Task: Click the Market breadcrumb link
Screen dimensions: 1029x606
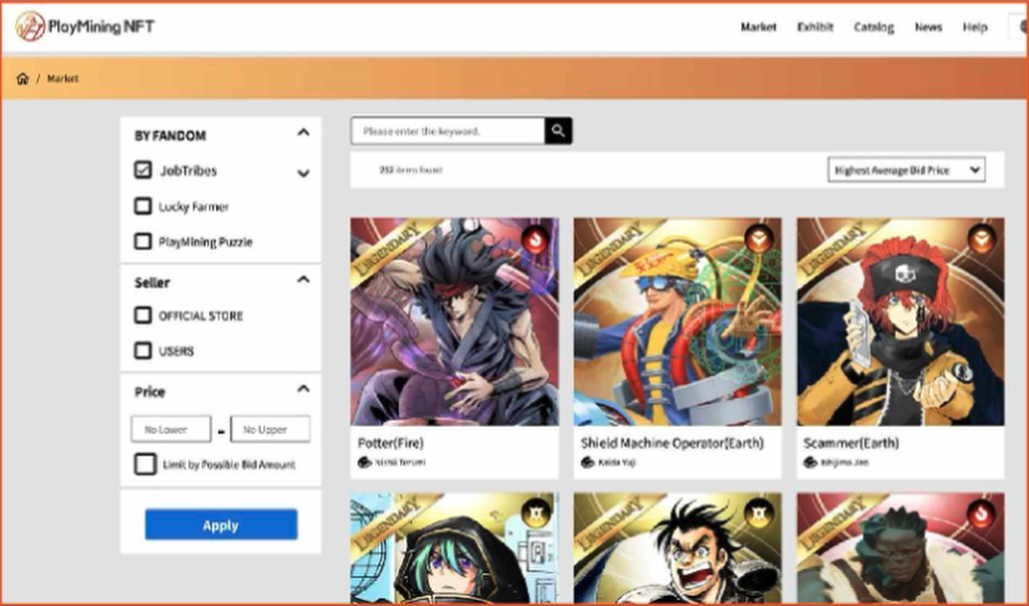Action: coord(62,79)
